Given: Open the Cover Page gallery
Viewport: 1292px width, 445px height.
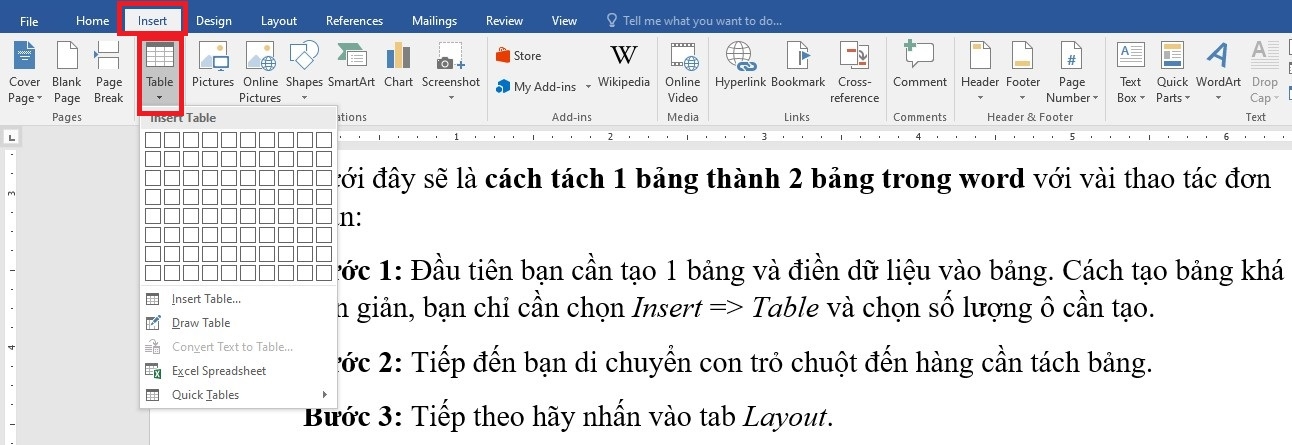Looking at the screenshot, I should pos(25,72).
